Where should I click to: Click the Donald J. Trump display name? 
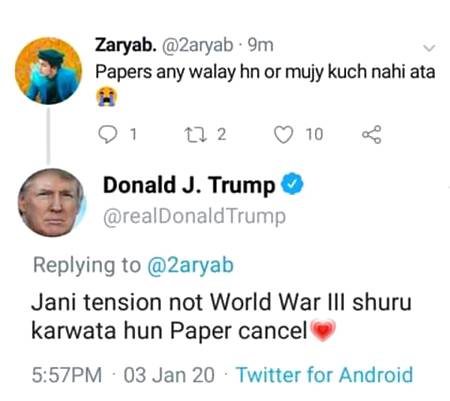(189, 185)
